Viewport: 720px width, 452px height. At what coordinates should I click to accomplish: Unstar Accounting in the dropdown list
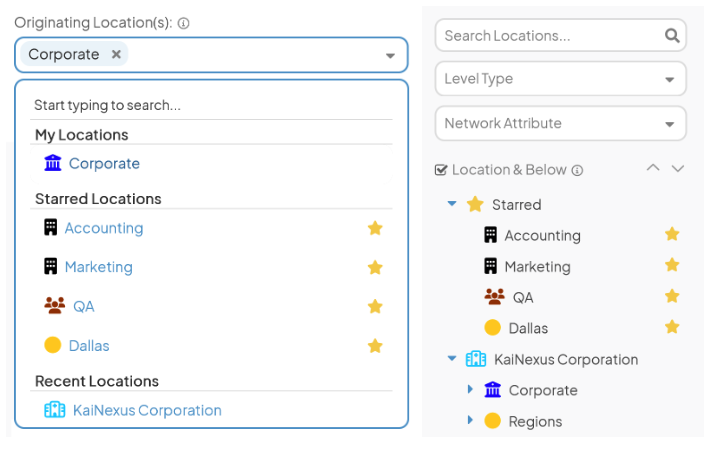(x=375, y=228)
